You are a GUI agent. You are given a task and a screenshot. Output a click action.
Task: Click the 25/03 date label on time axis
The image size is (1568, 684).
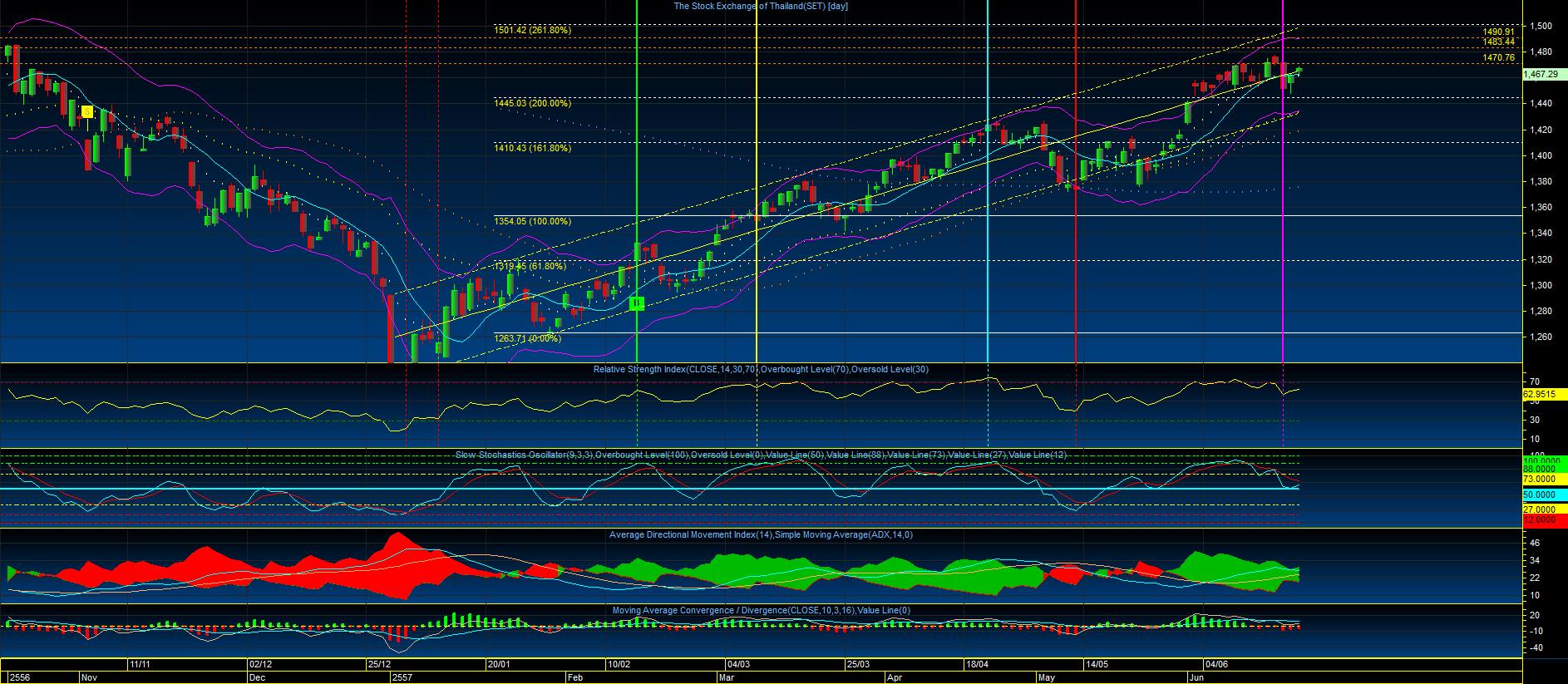[x=858, y=665]
